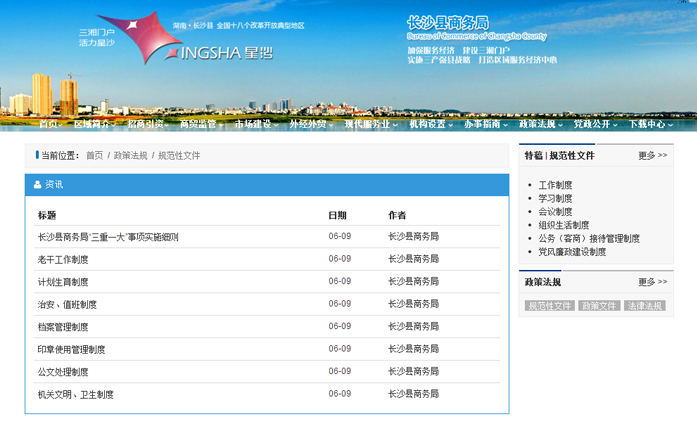This screenshot has width=697, height=436.
Task: Open 公务（客商）接待管理制度 in the sidebar
Action: tap(589, 239)
